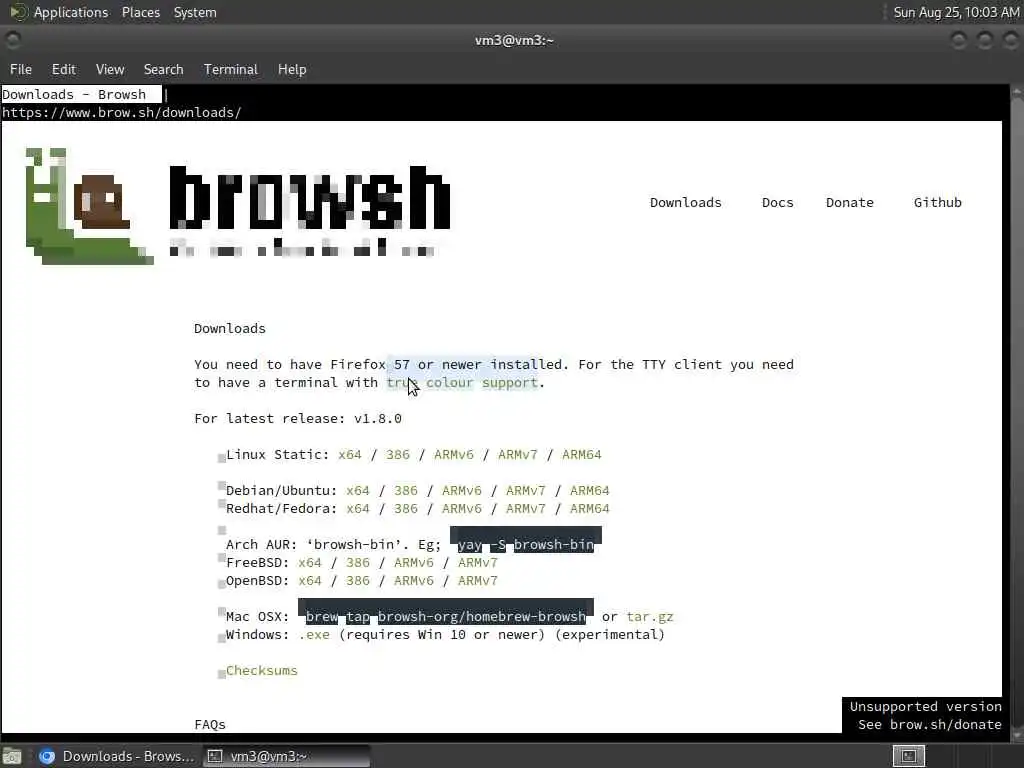This screenshot has width=1024, height=768.
Task: Open the View menu
Action: tap(110, 69)
